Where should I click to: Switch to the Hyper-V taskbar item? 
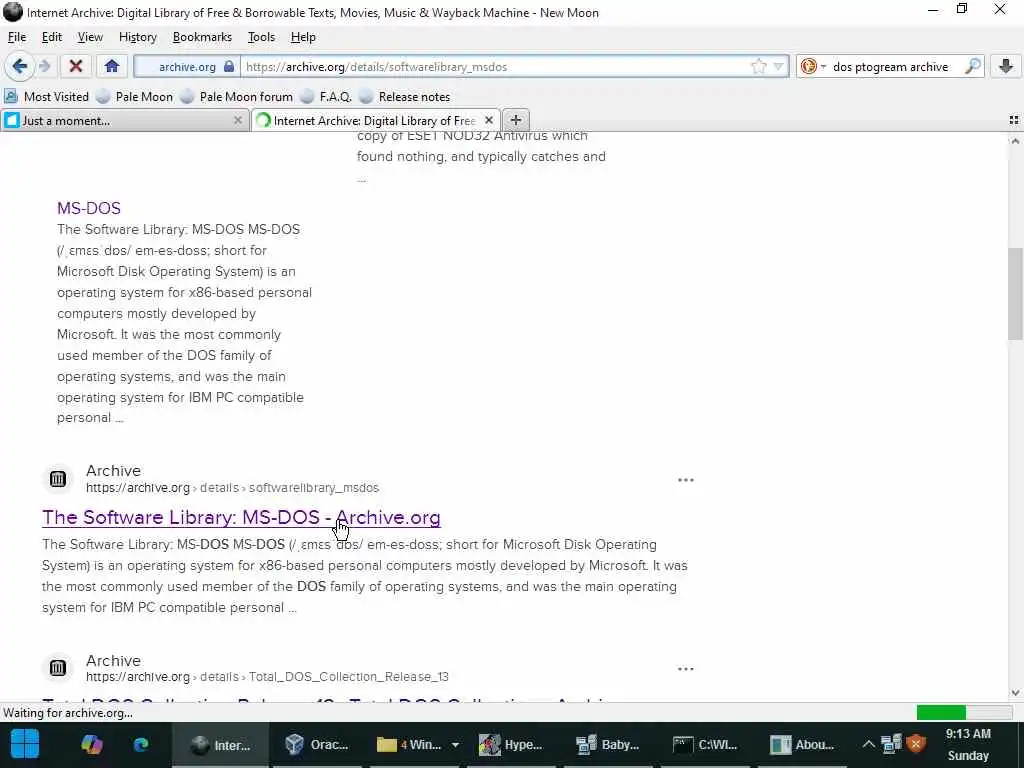[x=511, y=744]
